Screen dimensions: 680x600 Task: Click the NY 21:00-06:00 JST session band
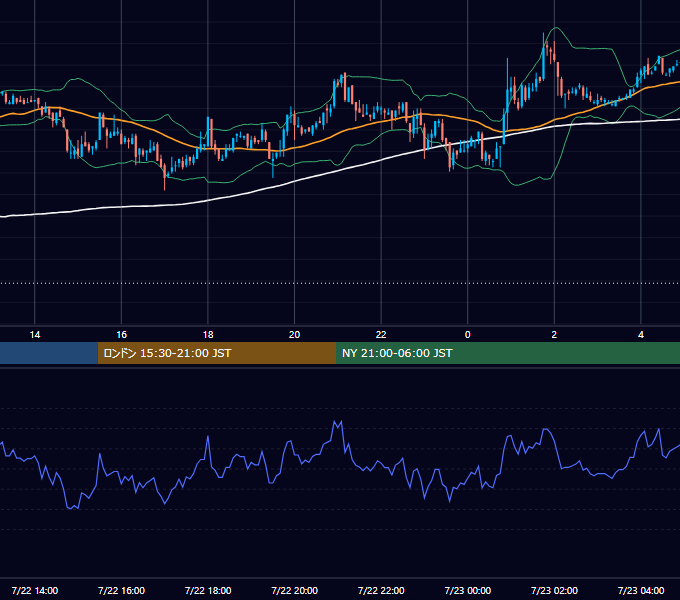pyautogui.click(x=508, y=353)
